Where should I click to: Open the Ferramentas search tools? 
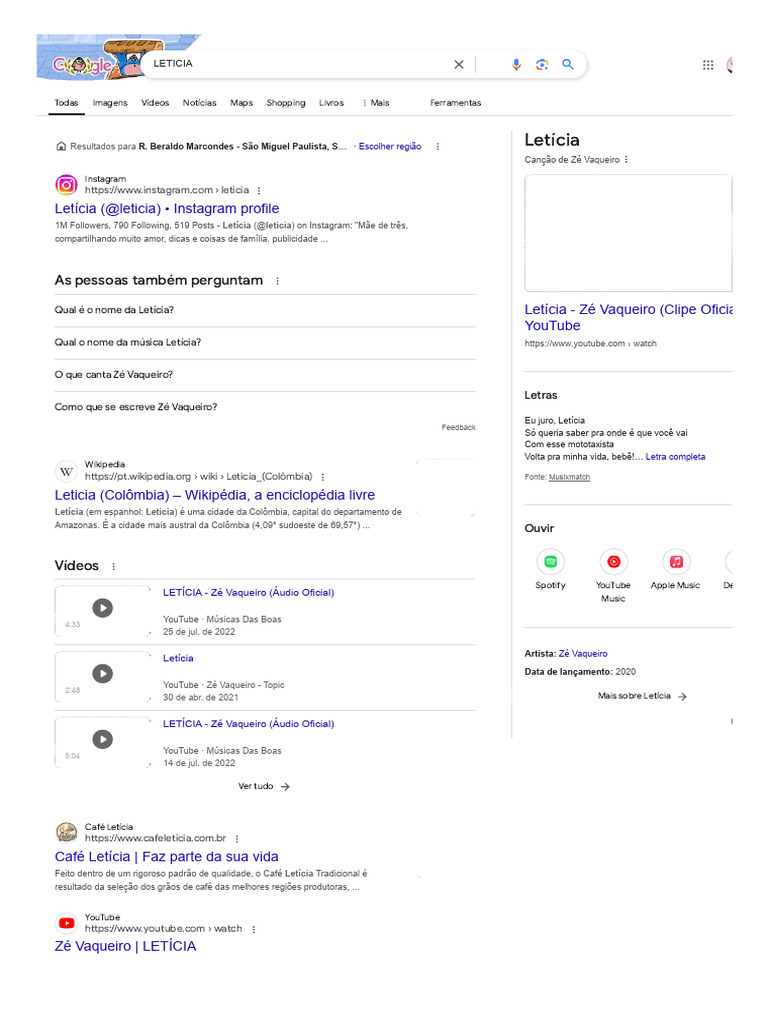[x=455, y=103]
